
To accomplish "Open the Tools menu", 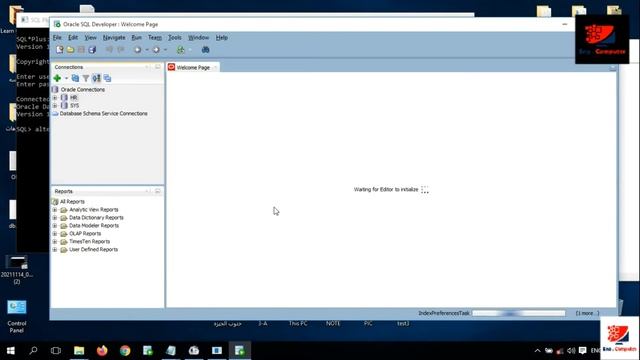I will coord(175,38).
